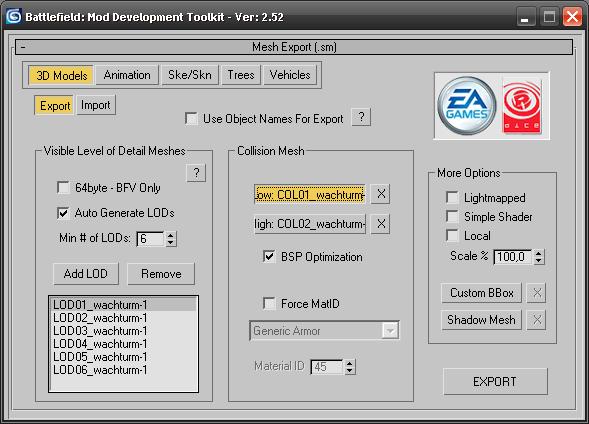Click the Add LOD button

tap(86, 274)
